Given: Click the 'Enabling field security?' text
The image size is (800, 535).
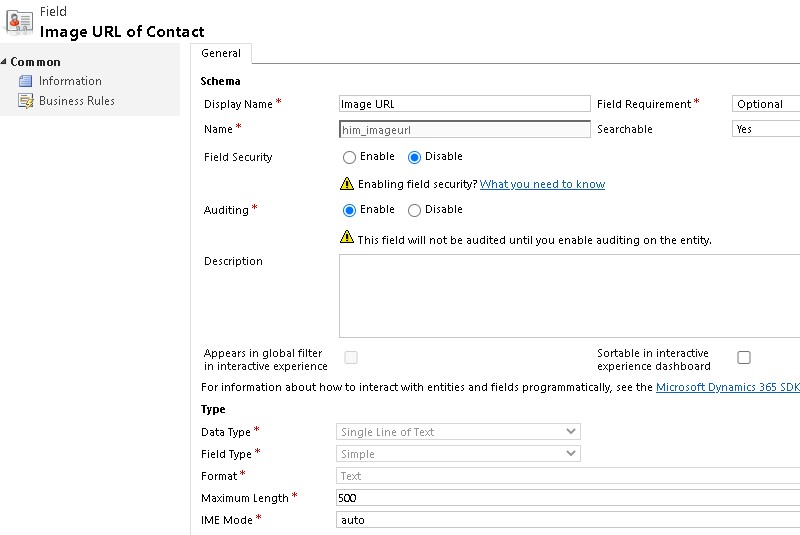Looking at the screenshot, I should pos(418,184).
